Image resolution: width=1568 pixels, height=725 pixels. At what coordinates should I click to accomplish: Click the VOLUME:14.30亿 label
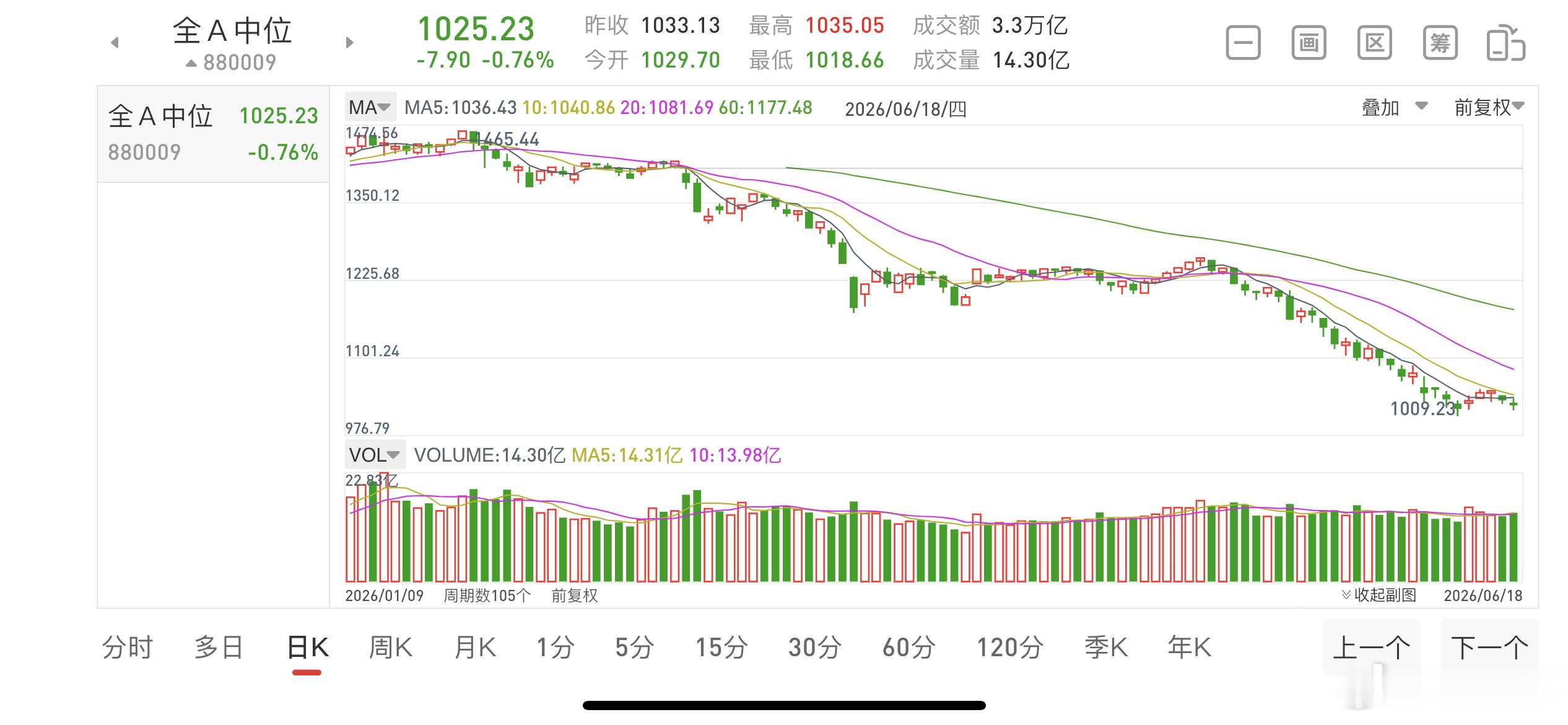coord(489,455)
